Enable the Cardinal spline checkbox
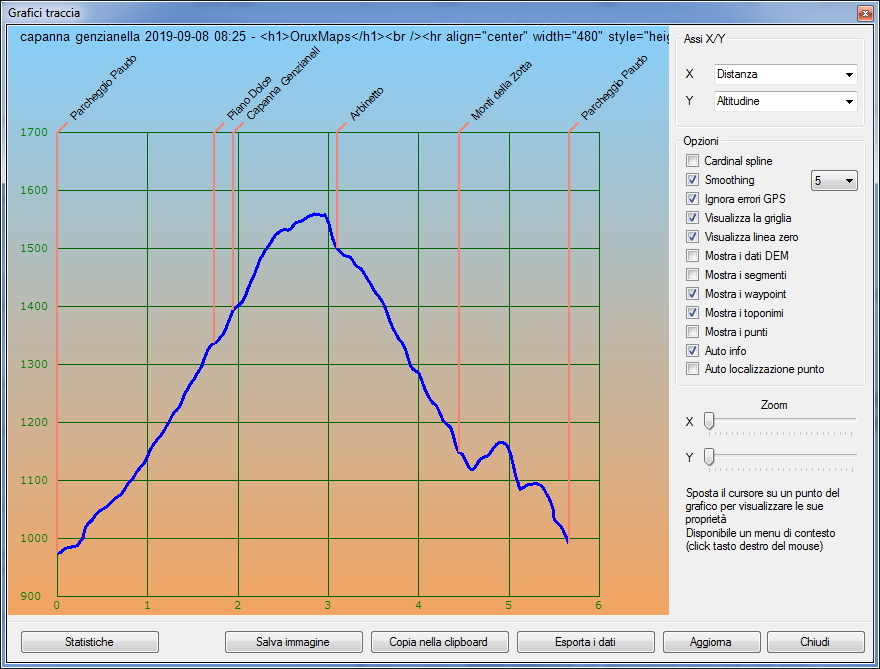 [692, 161]
